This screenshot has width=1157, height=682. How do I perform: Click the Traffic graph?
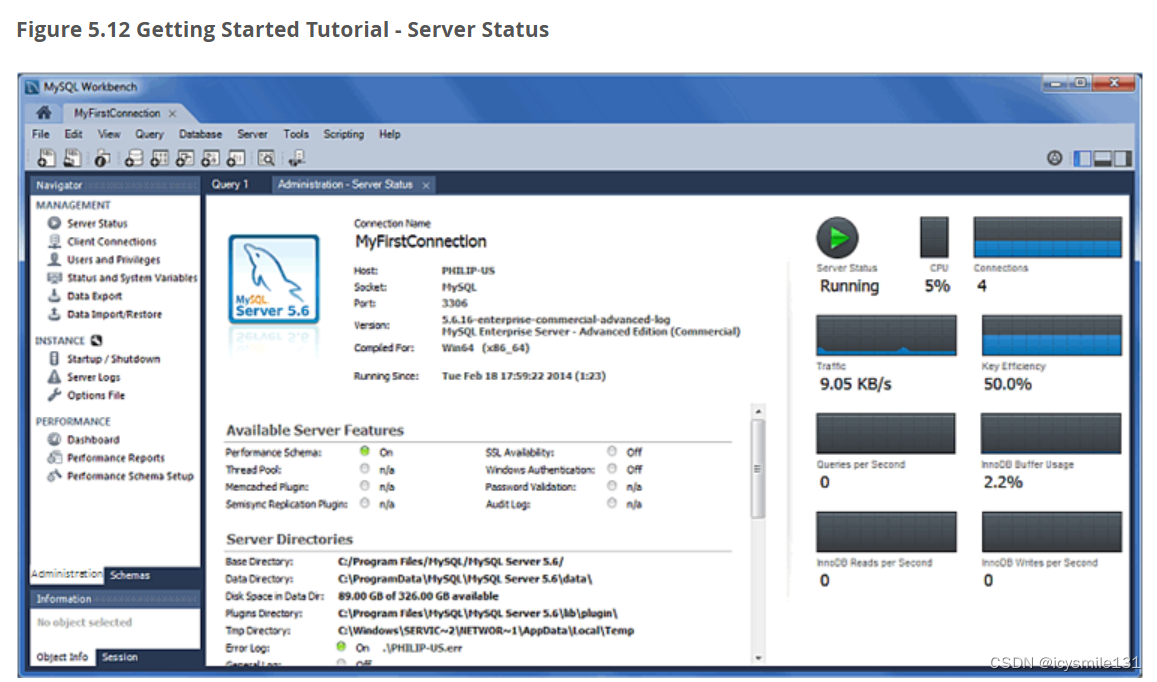[886, 335]
